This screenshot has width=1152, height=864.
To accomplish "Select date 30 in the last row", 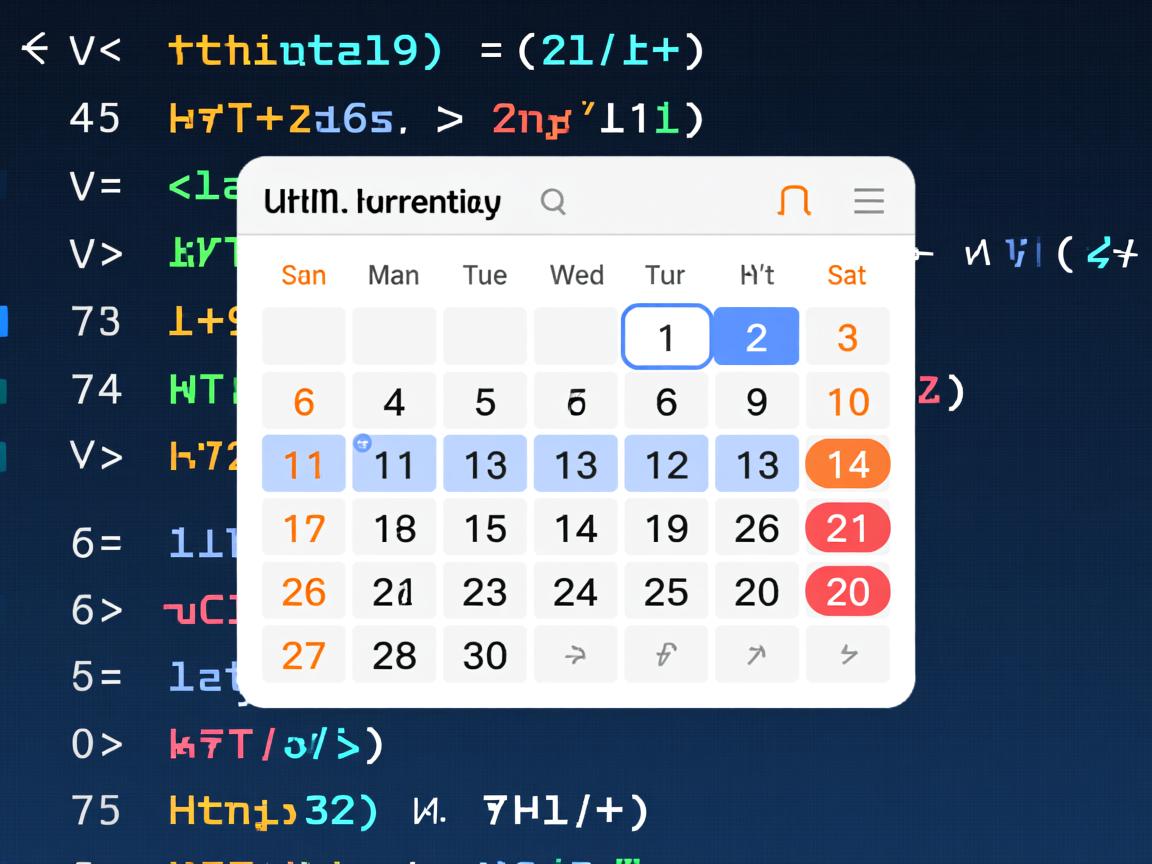I will 485,655.
